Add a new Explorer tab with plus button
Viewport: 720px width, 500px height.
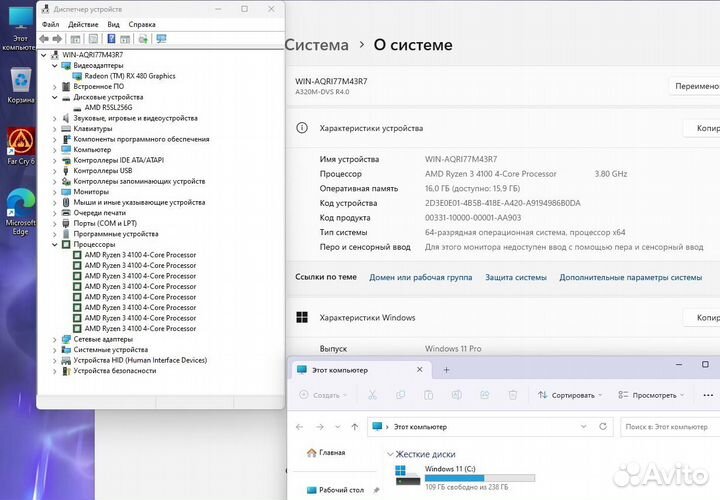coord(446,370)
